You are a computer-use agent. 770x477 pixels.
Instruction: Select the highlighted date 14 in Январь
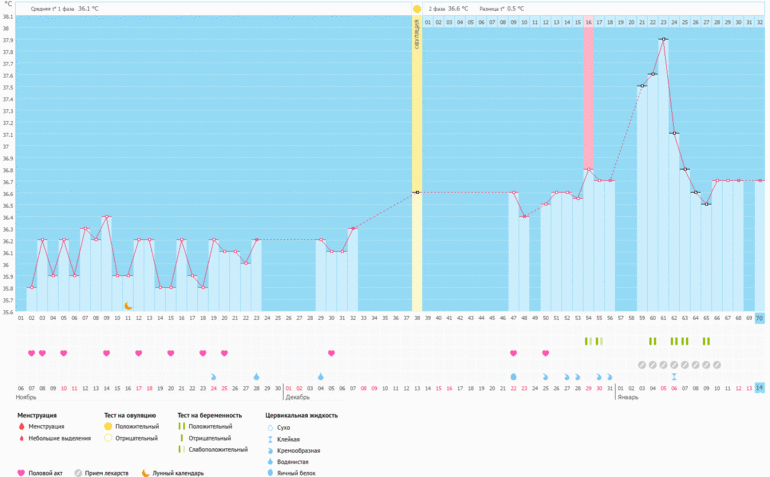point(760,388)
